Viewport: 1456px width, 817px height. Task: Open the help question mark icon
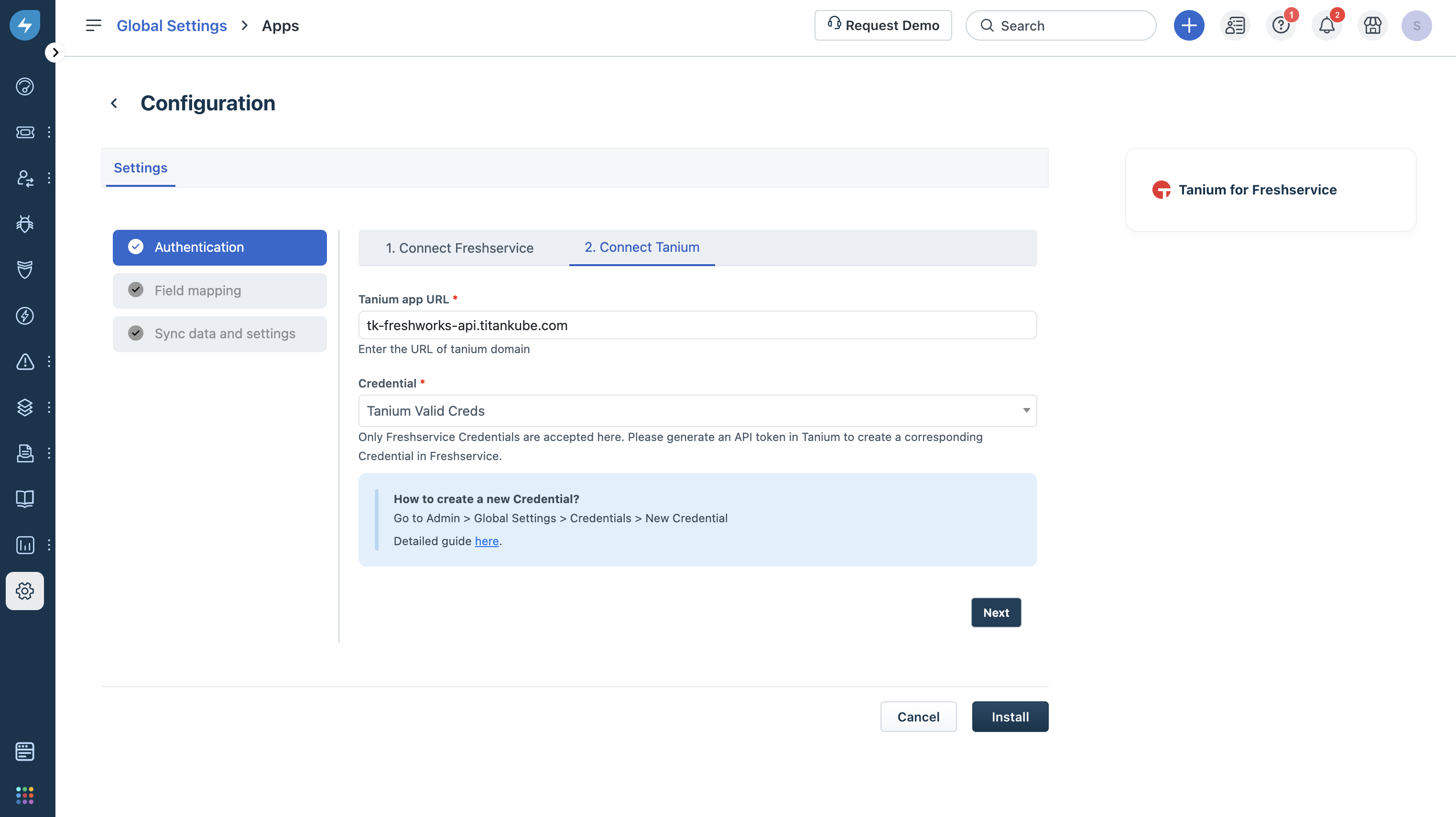pos(1280,25)
